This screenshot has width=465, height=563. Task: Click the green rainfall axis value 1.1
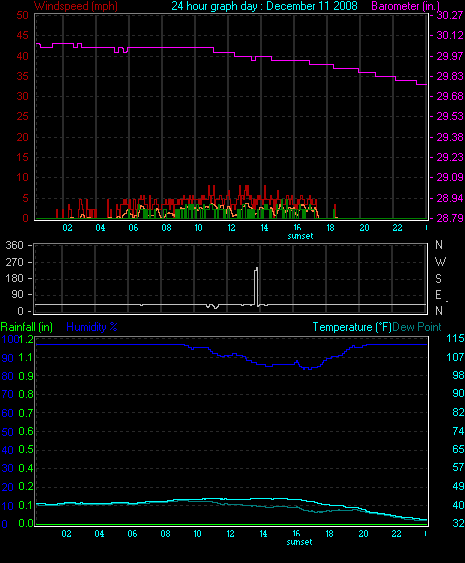[26, 358]
